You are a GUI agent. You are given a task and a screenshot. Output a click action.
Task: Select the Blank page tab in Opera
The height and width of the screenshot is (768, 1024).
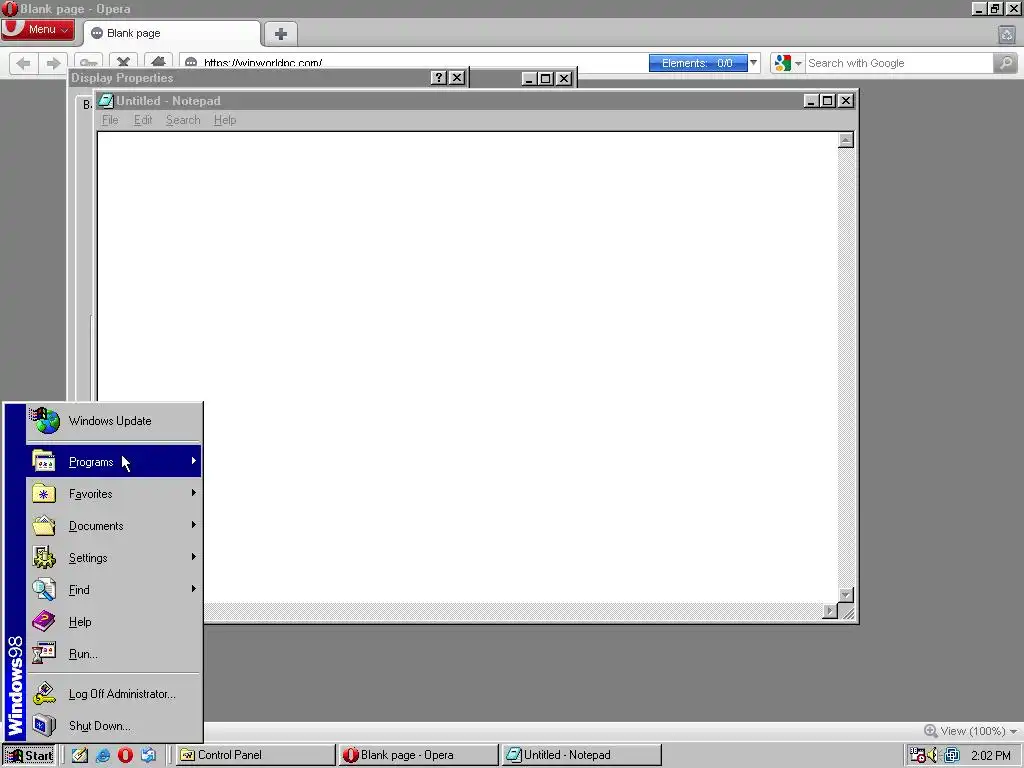(x=172, y=33)
